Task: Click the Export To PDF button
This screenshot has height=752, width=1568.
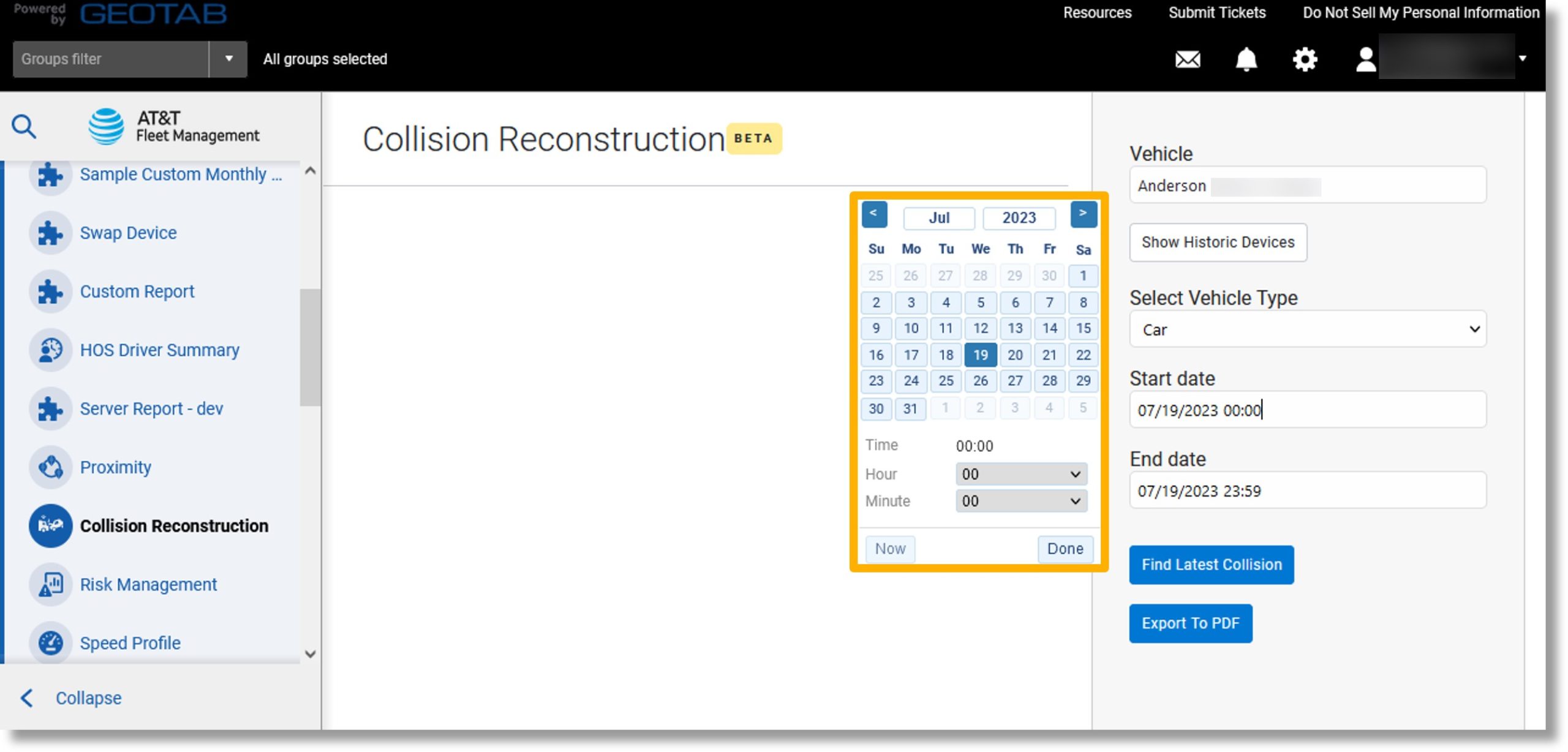Action: pos(1191,623)
